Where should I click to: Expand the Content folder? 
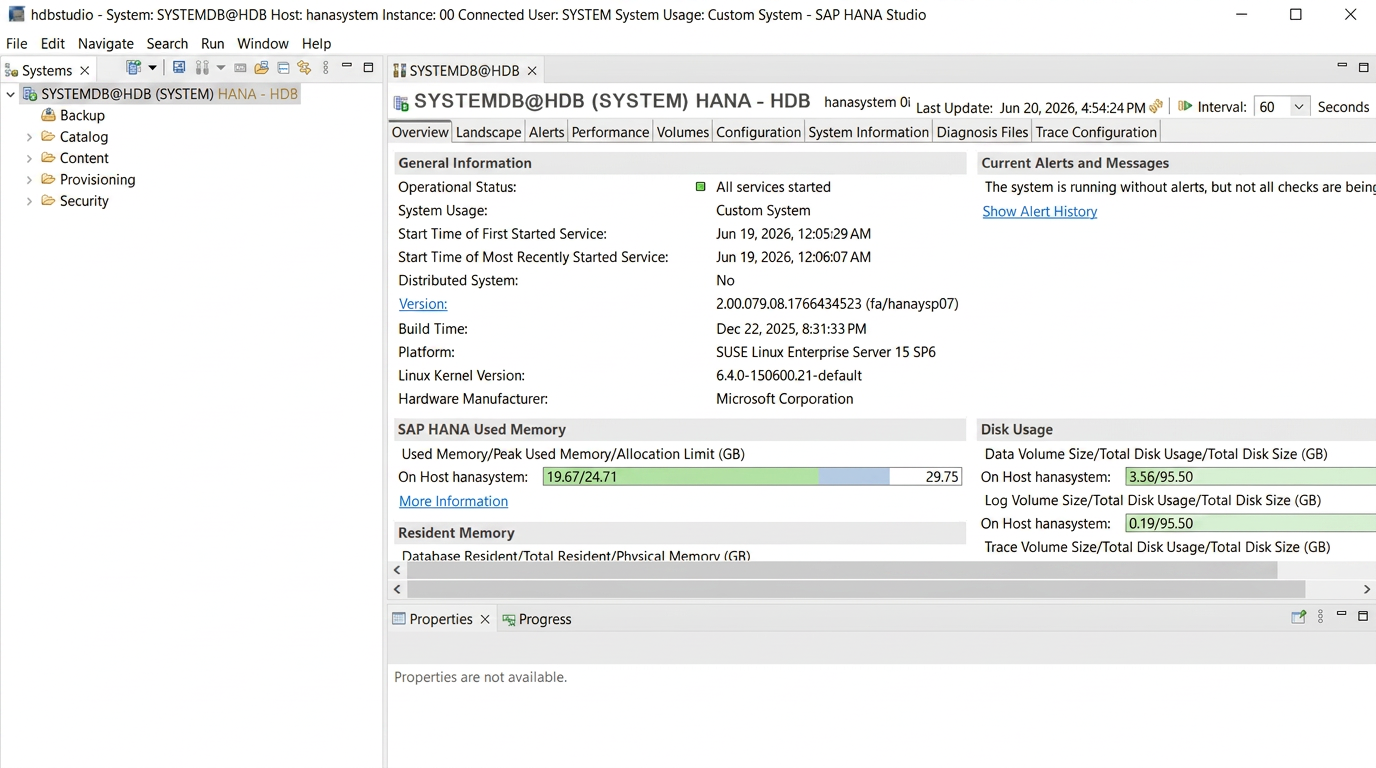tap(29, 158)
